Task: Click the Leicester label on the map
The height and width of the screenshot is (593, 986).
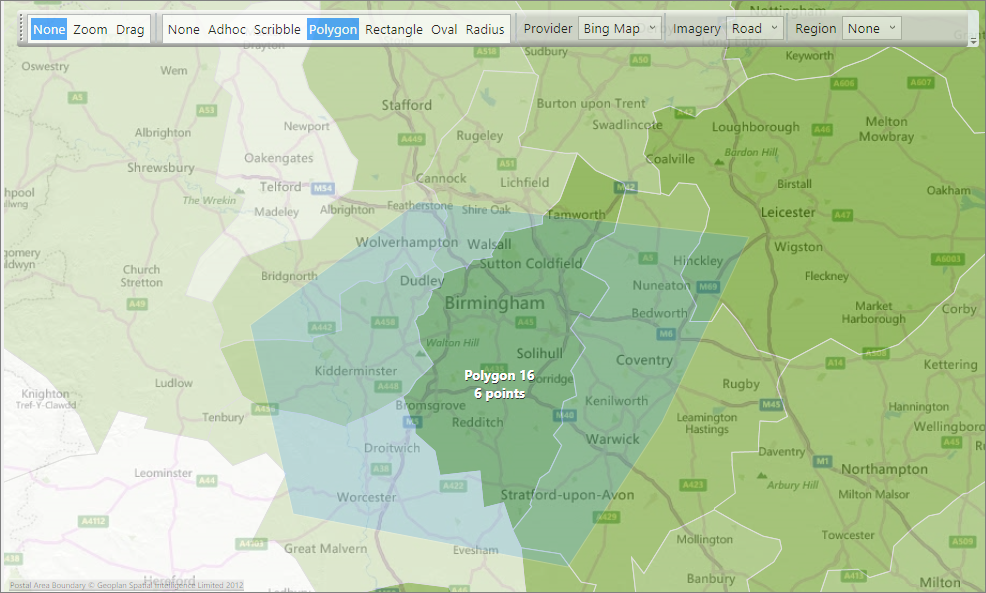Action: click(x=788, y=213)
